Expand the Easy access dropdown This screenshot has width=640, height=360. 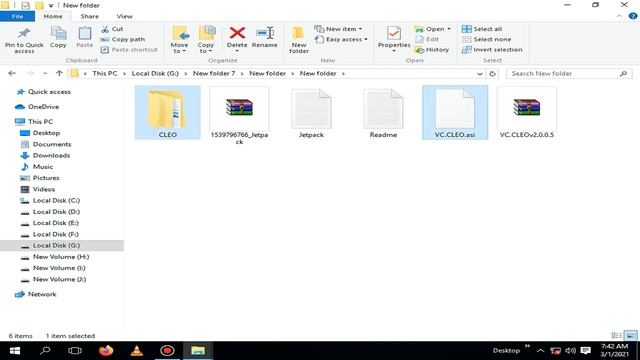tap(341, 39)
